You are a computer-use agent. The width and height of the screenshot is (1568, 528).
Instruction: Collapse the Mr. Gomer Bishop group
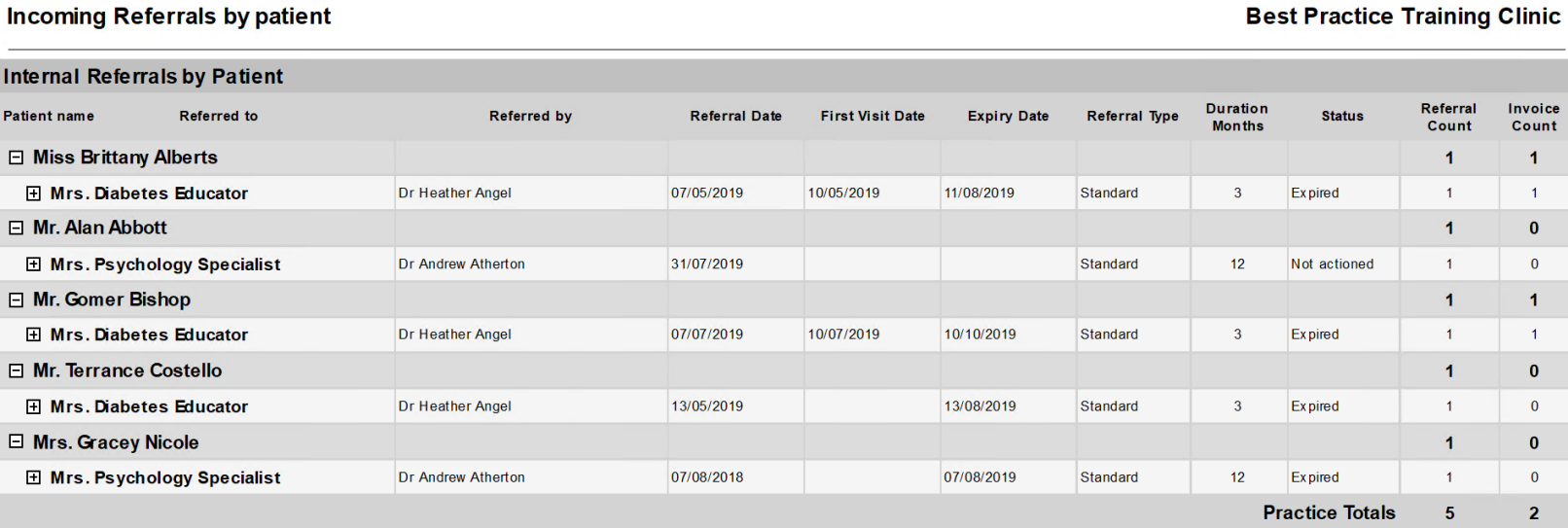click(16, 300)
